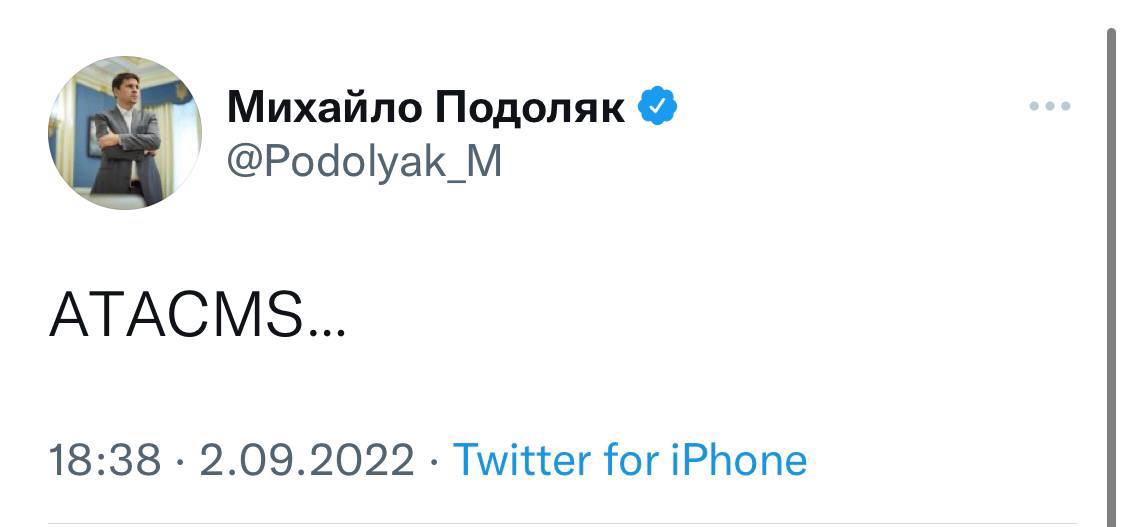Click the vertical scrollbar on the right edge
Screen dimensions: 1125x527
(x=1111, y=270)
